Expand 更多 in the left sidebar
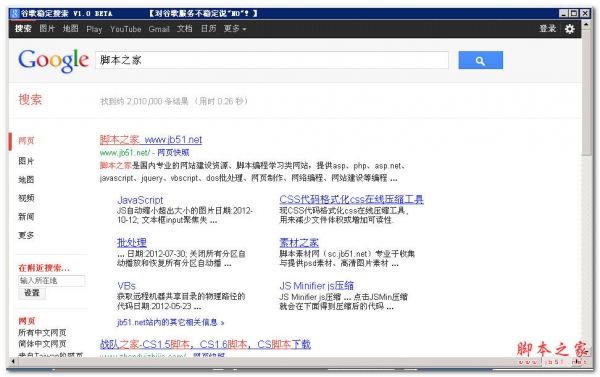Screen dimensions: 600x377 26,235
